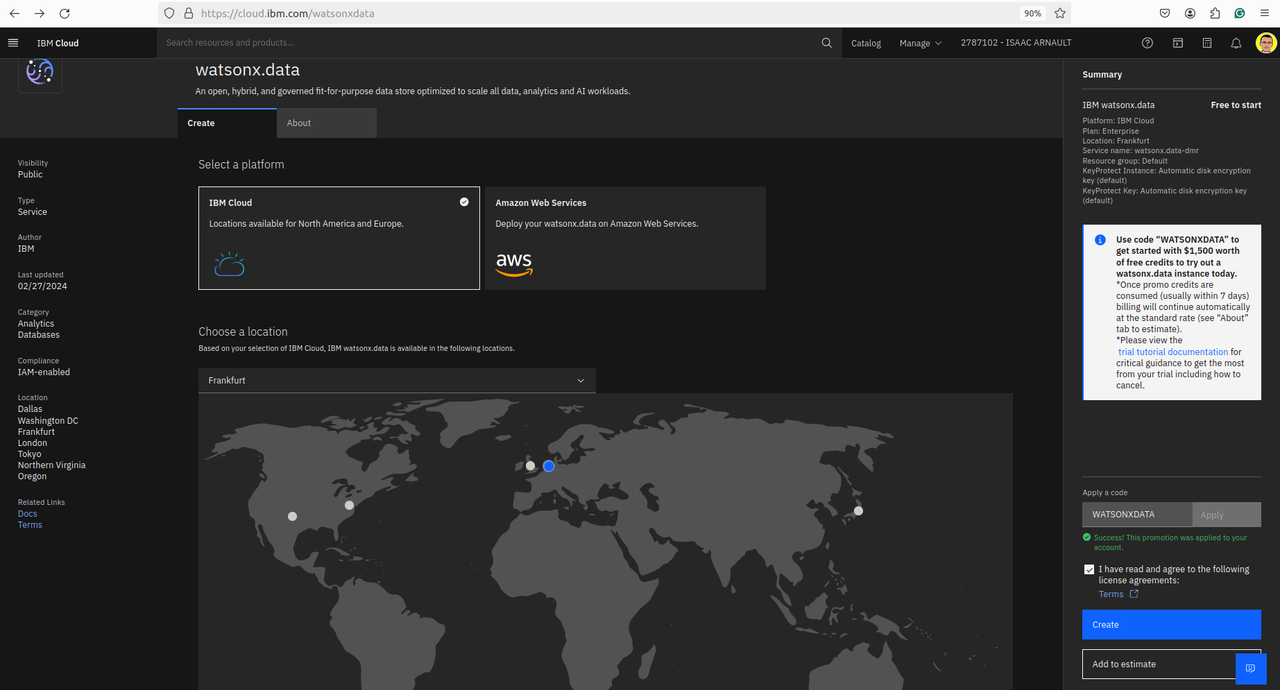Viewport: 1280px width, 690px height.
Task: Click the Oregon location text
Action: point(32,476)
